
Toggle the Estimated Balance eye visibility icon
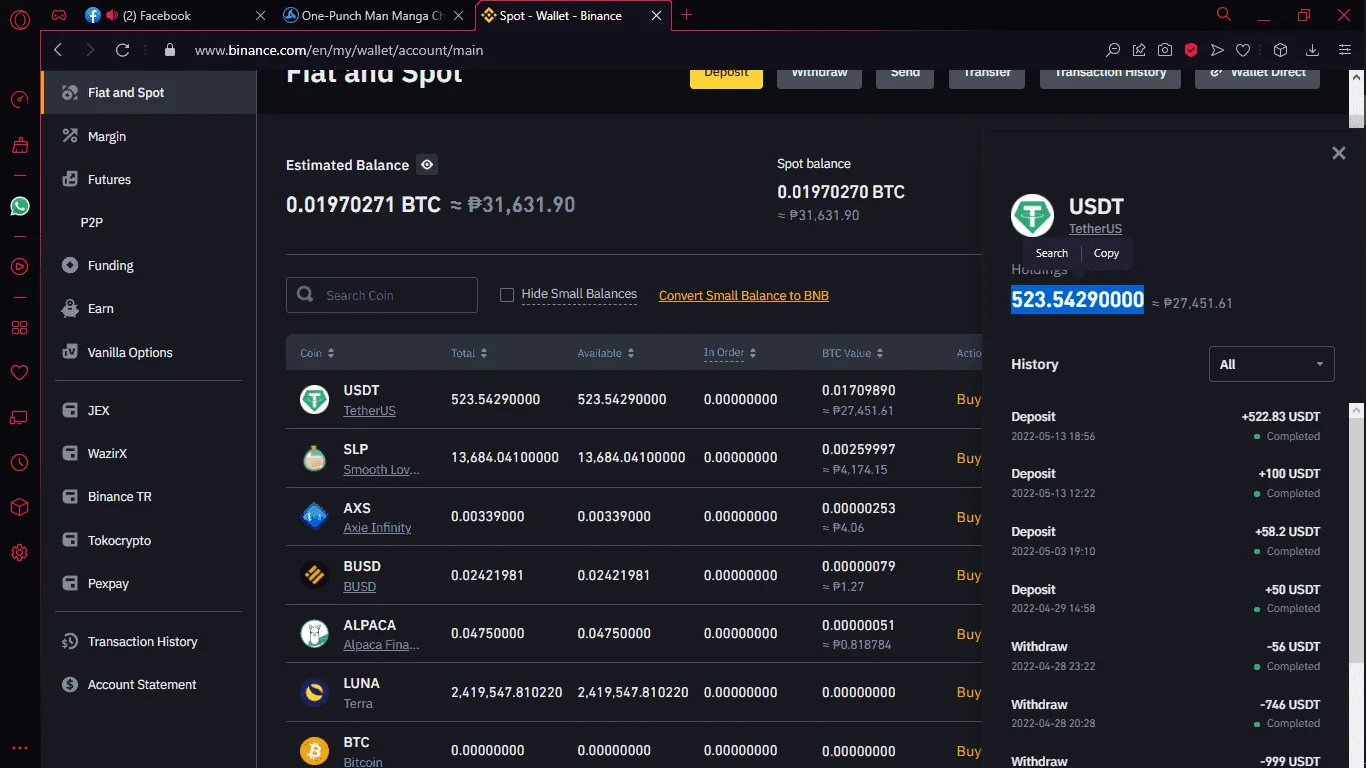click(427, 165)
